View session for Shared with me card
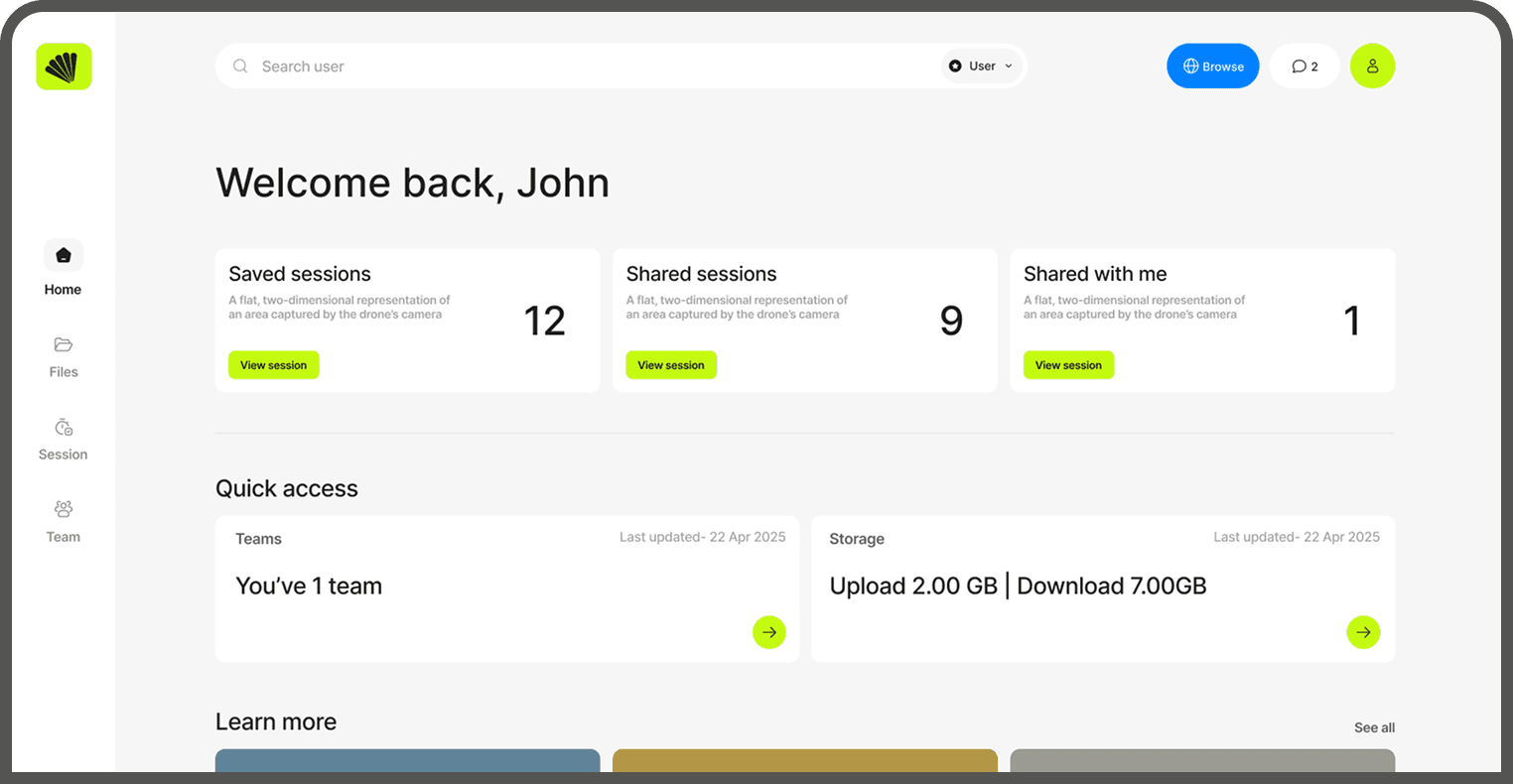The image size is (1513, 784). pyautogui.click(x=1068, y=364)
